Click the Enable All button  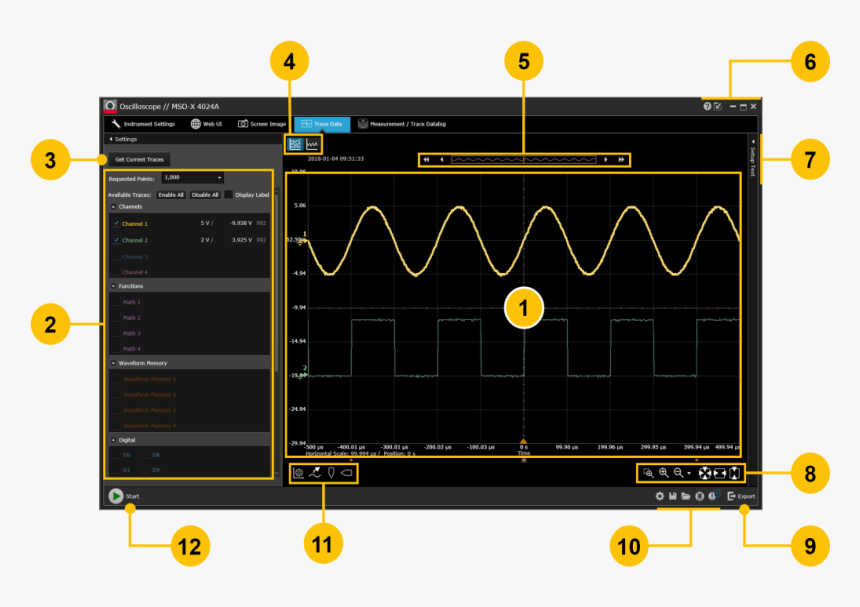(x=172, y=195)
